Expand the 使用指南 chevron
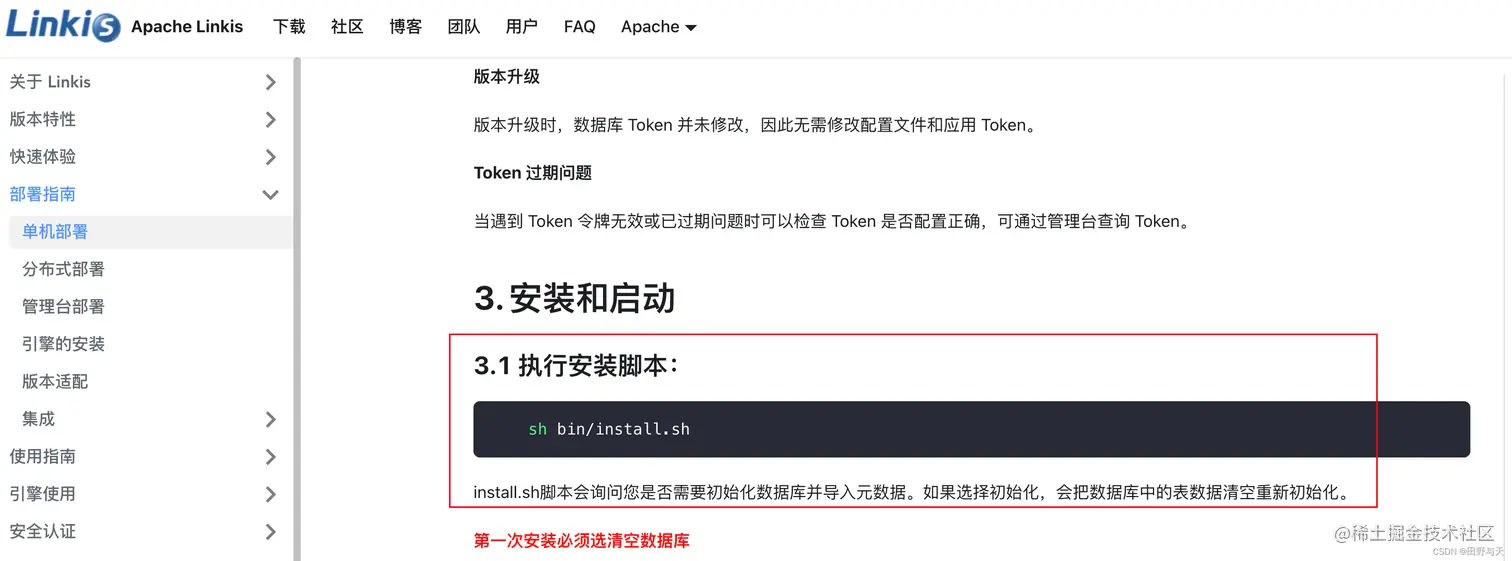Screen dimensions: 1512x561 click(270, 457)
